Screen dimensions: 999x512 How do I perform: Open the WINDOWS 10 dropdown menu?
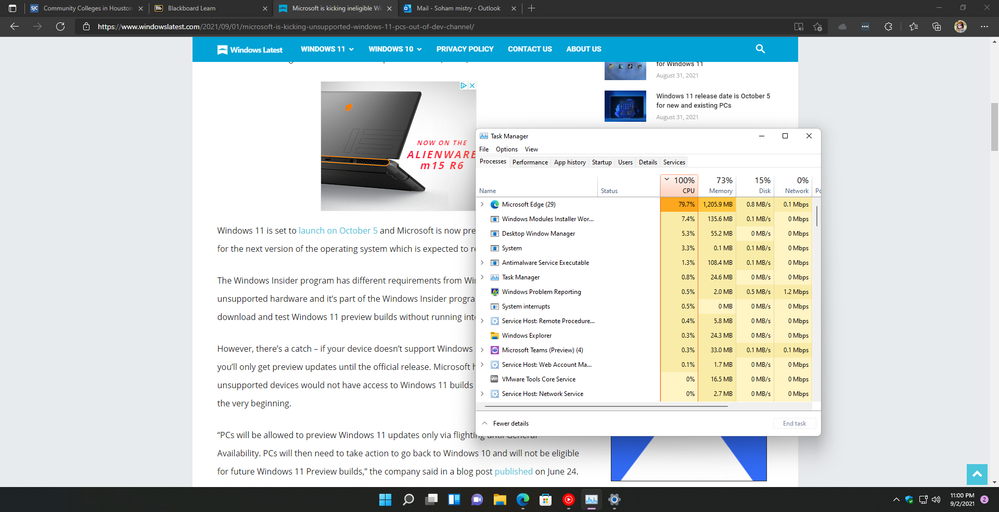click(395, 49)
